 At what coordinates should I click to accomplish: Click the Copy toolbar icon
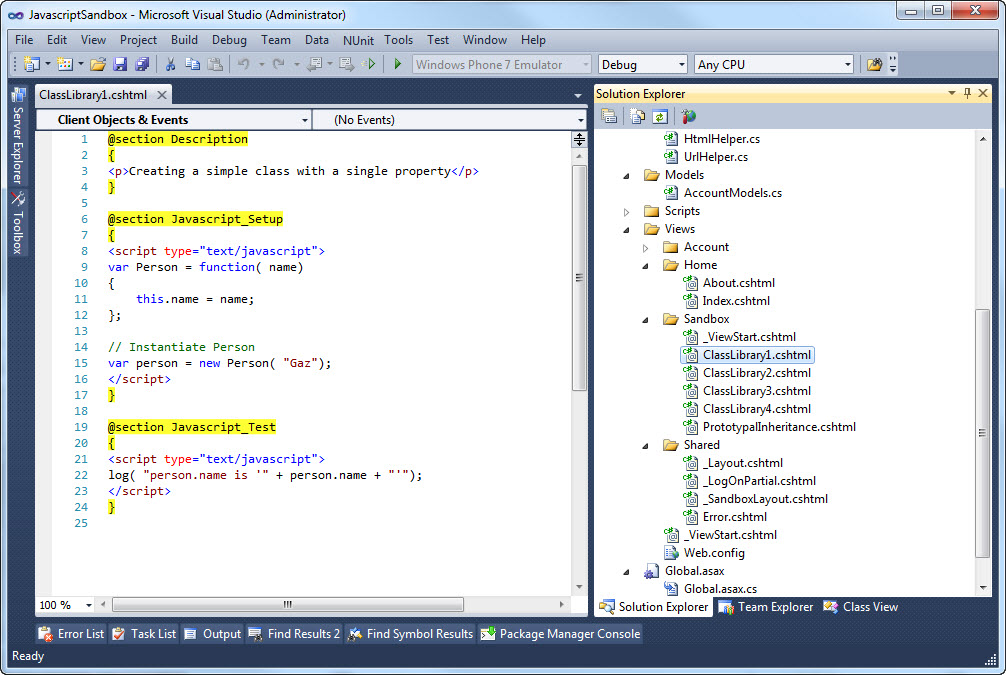click(x=192, y=64)
